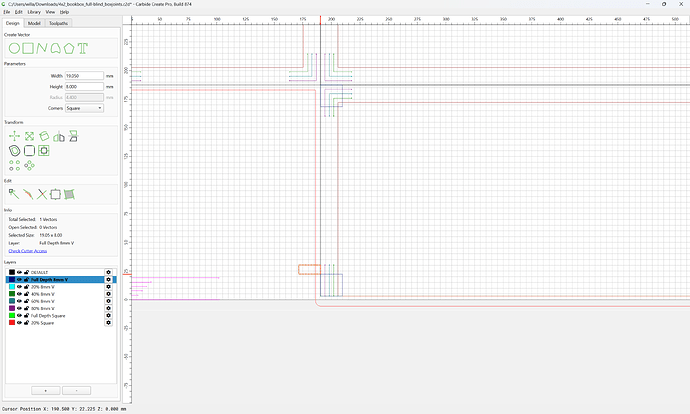The height and width of the screenshot is (414, 690).
Task: Open settings gear for 20% Square layer
Action: 108,322
